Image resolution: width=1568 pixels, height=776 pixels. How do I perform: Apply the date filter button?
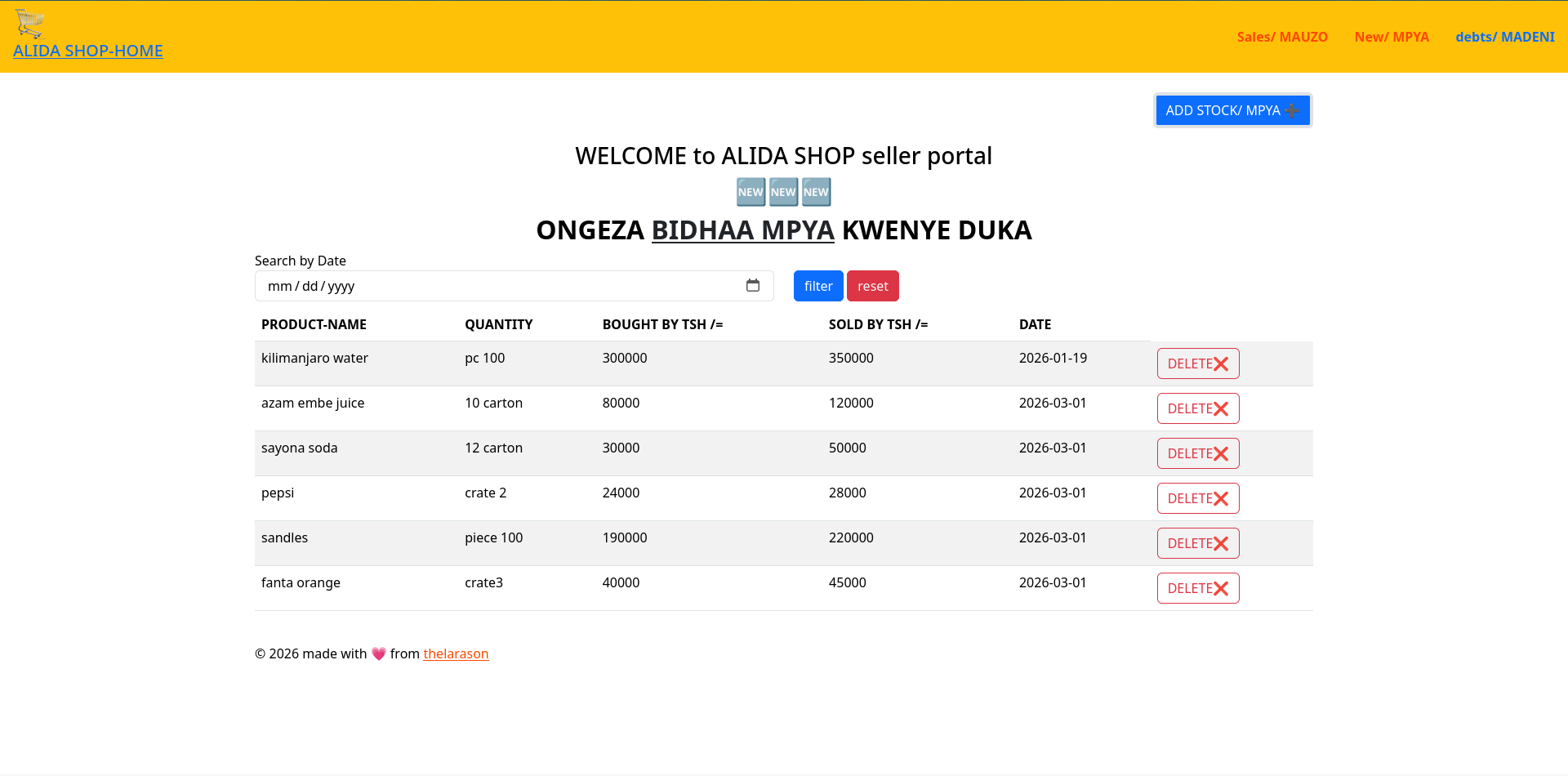(817, 286)
